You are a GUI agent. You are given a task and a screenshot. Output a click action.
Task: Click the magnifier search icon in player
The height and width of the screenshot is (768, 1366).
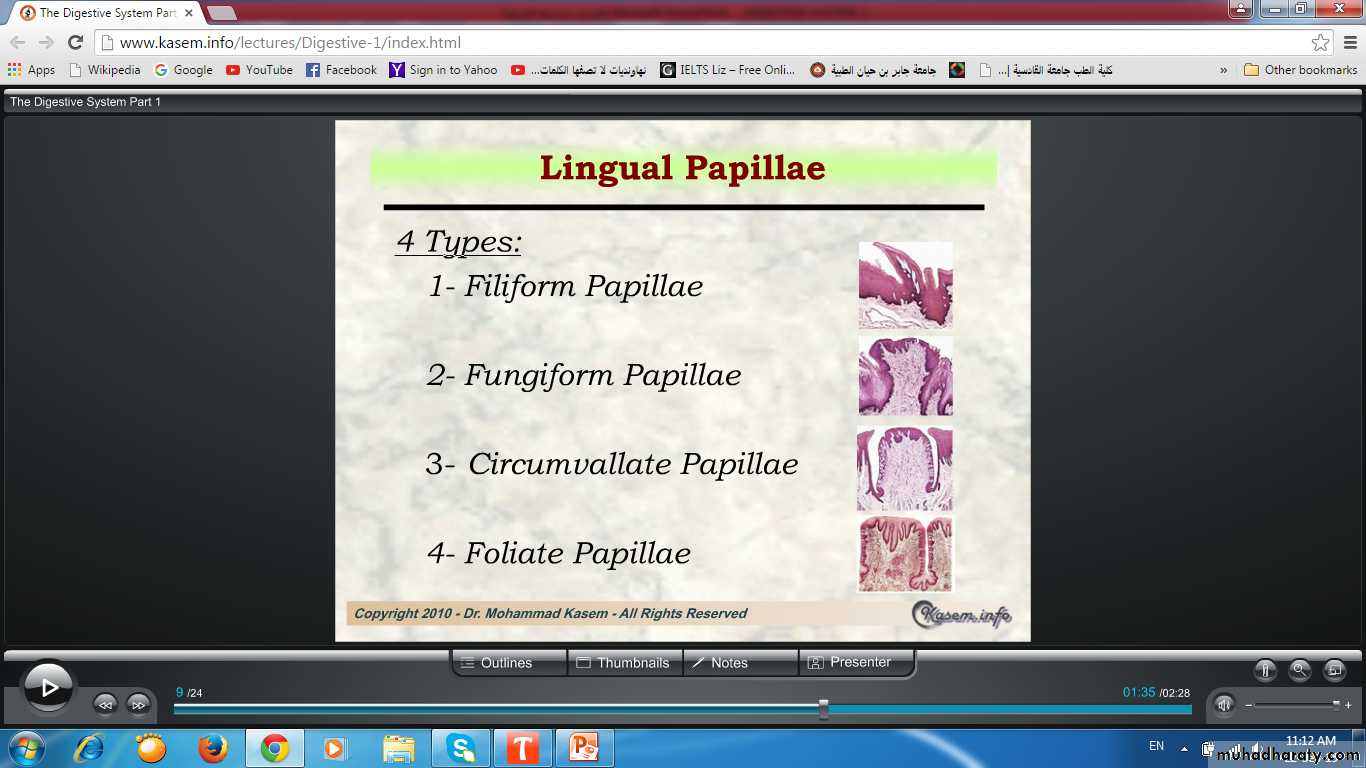[1299, 670]
